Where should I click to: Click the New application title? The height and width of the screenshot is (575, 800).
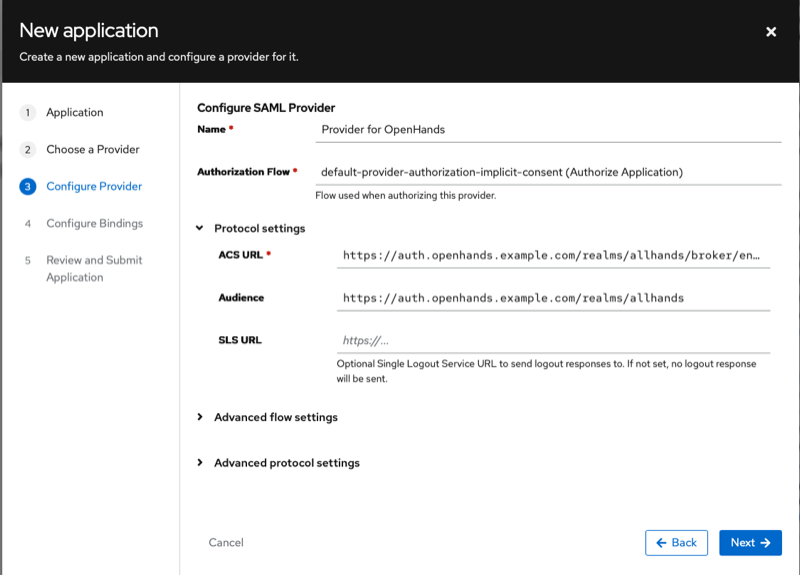(x=89, y=31)
